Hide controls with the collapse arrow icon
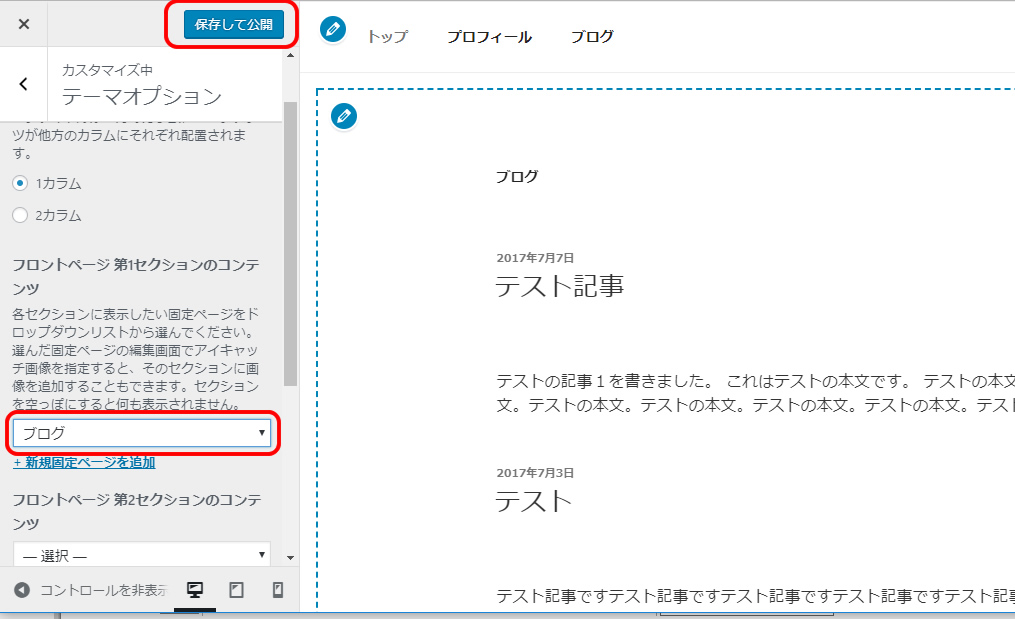Viewport: 1015px width, 619px height. pyautogui.click(x=22, y=590)
